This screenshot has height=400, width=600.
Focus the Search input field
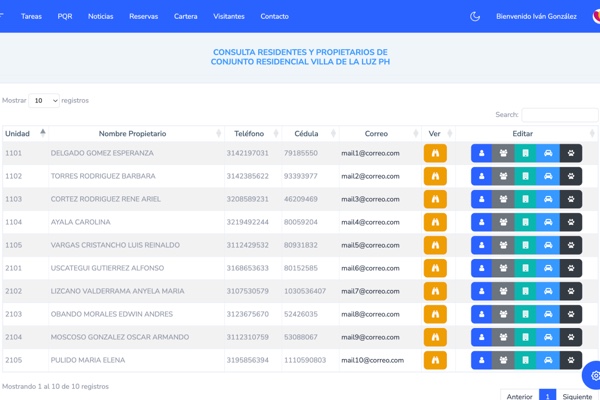tap(559, 115)
